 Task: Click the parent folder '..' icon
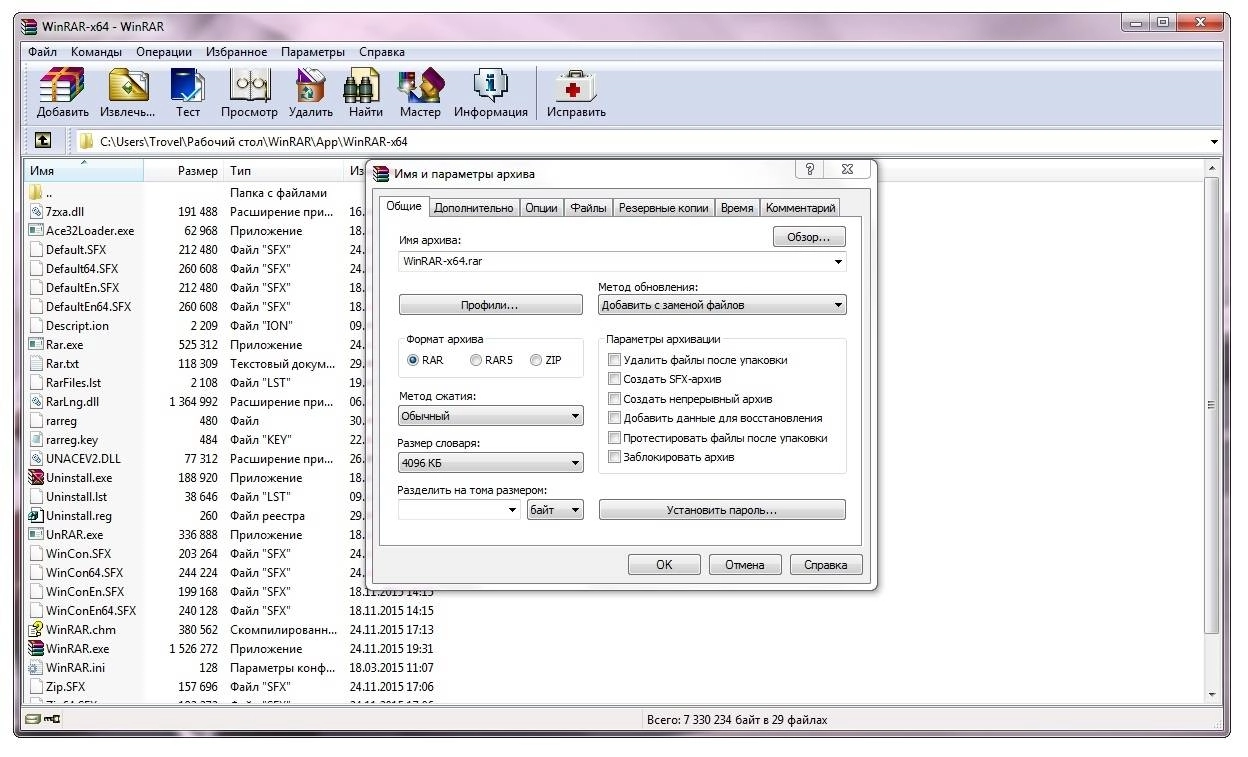coord(36,193)
